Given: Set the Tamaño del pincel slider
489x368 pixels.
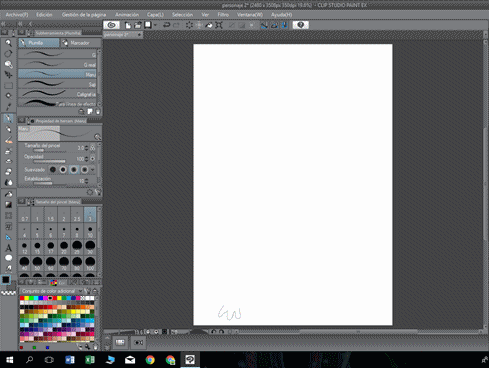Looking at the screenshot, I should click(49, 150).
